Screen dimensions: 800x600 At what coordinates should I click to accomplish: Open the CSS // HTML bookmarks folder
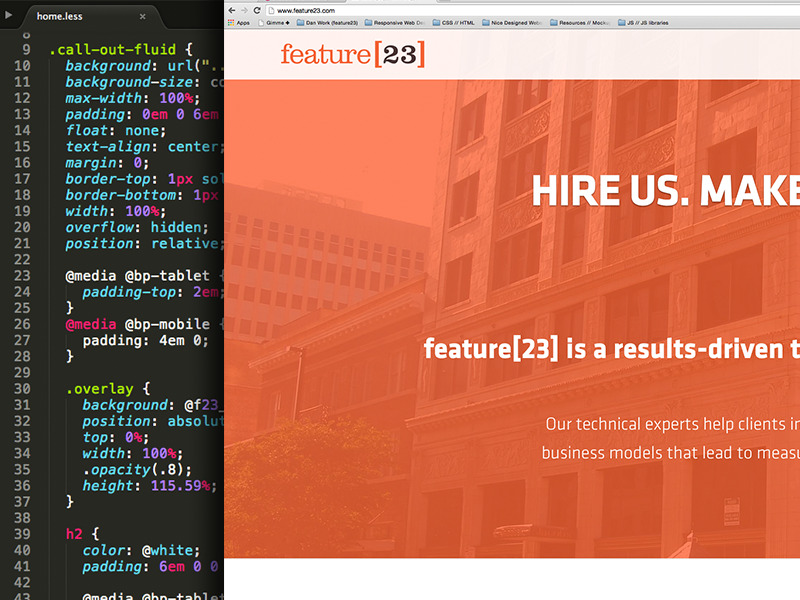click(454, 23)
